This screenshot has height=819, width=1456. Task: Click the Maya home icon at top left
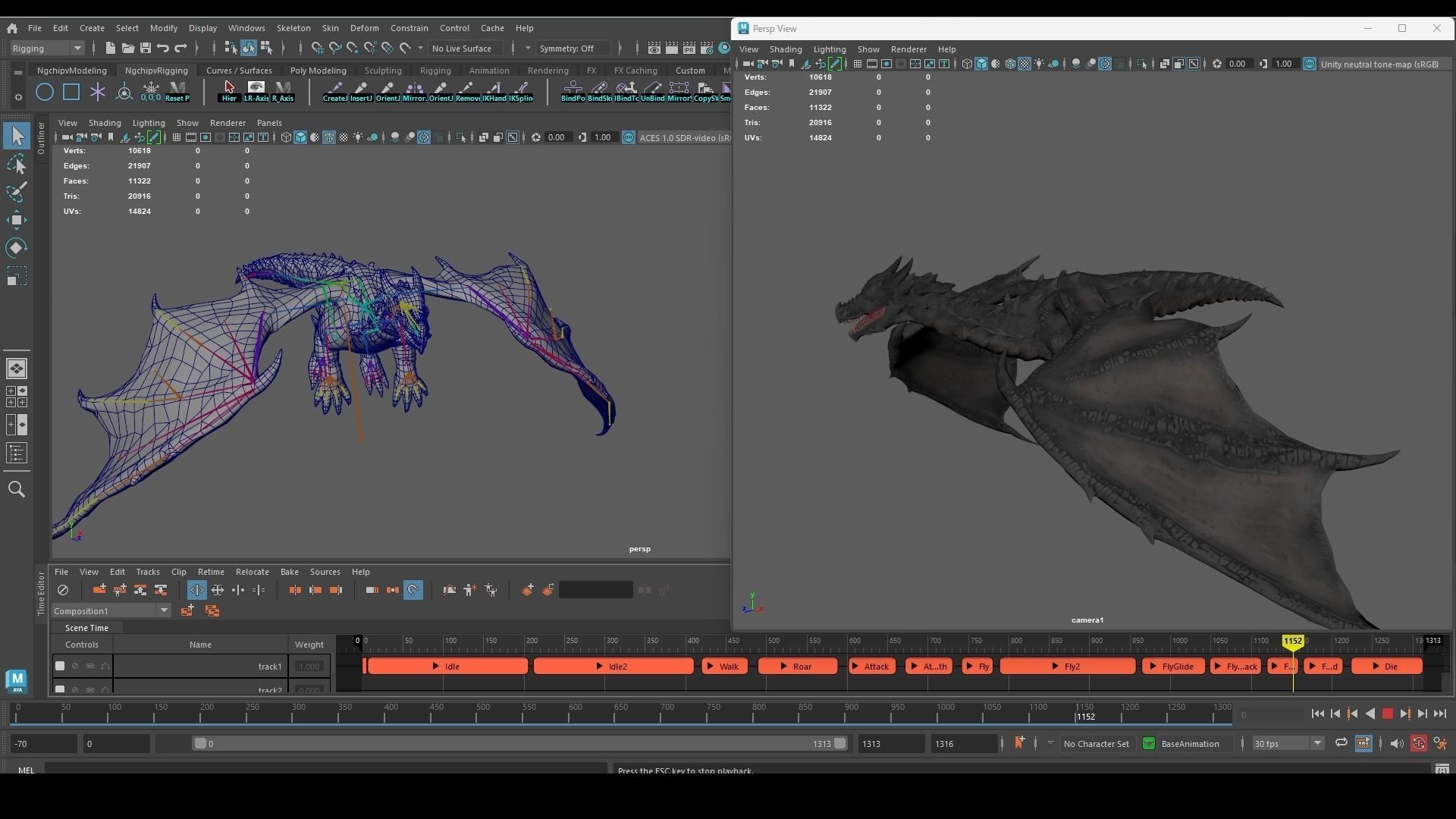point(12,28)
